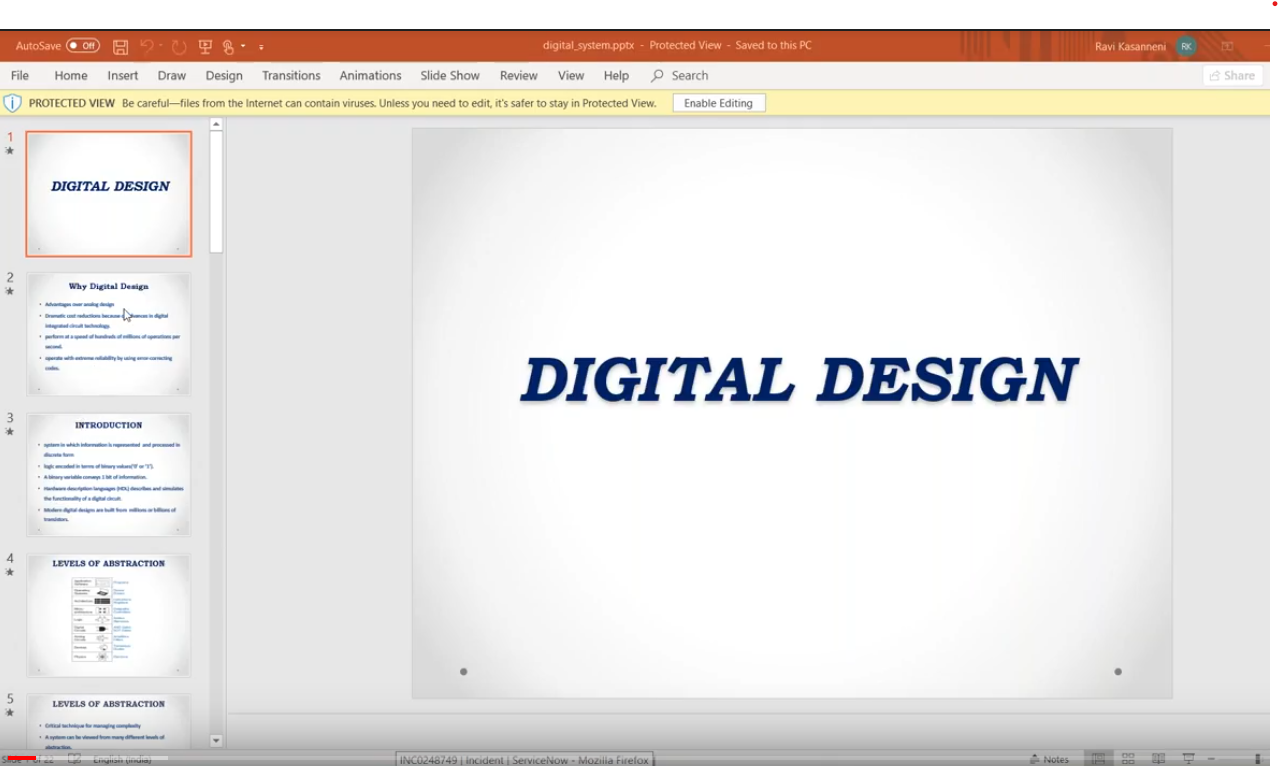Viewport: 1278px width, 766px height.
Task: Click the Touch/Mouse mode icon
Action: tap(229, 47)
